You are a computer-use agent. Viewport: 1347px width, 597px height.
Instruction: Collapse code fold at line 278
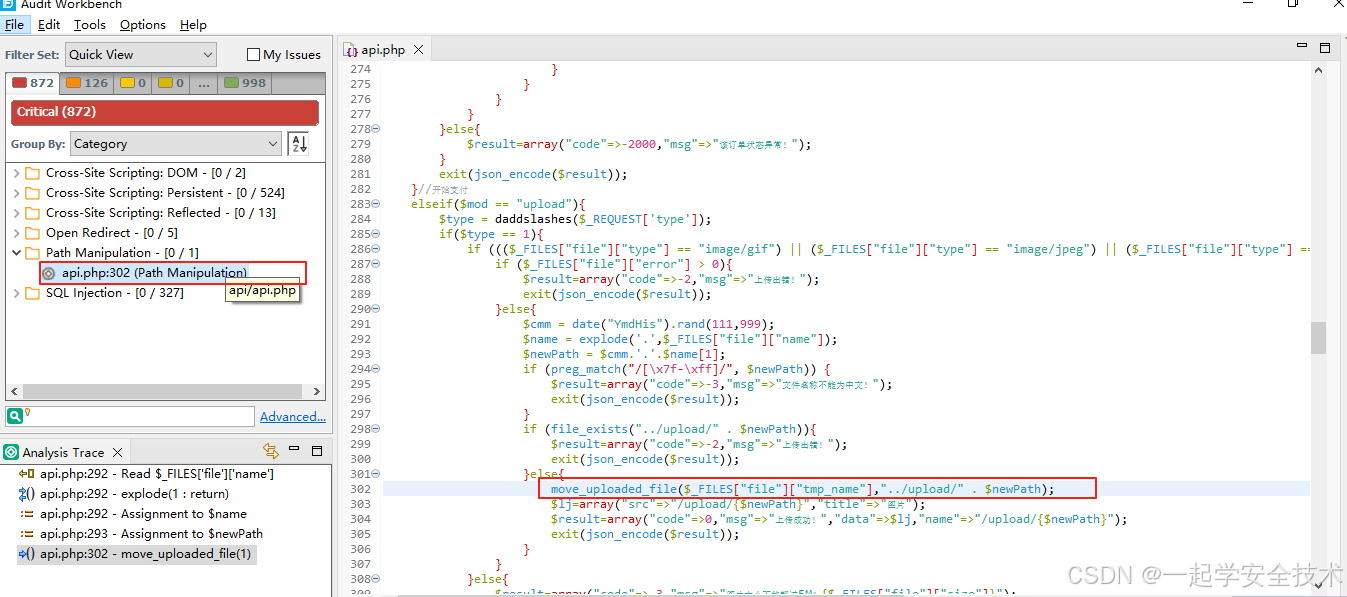[x=375, y=129]
